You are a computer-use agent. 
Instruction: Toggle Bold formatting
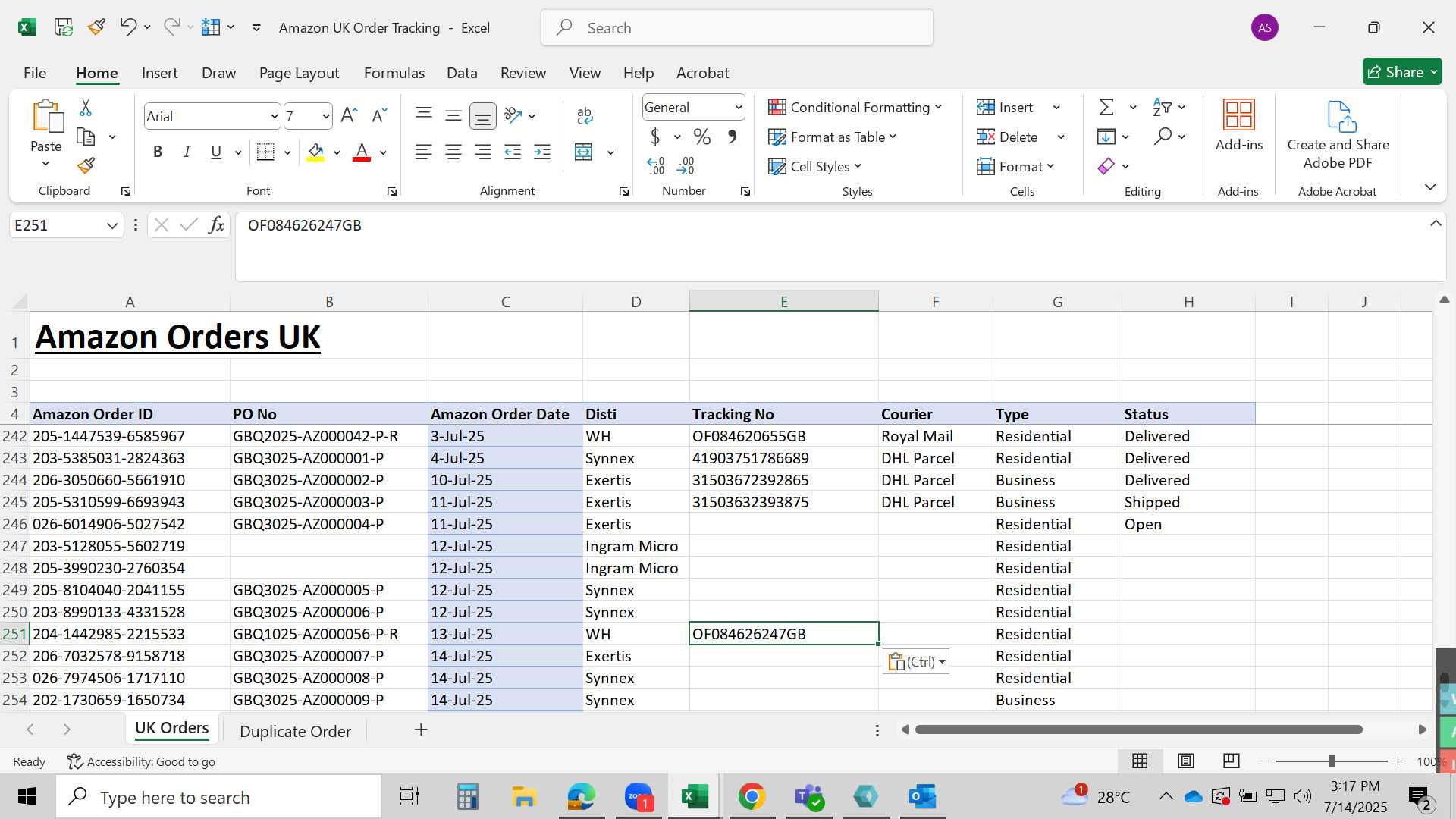(158, 152)
